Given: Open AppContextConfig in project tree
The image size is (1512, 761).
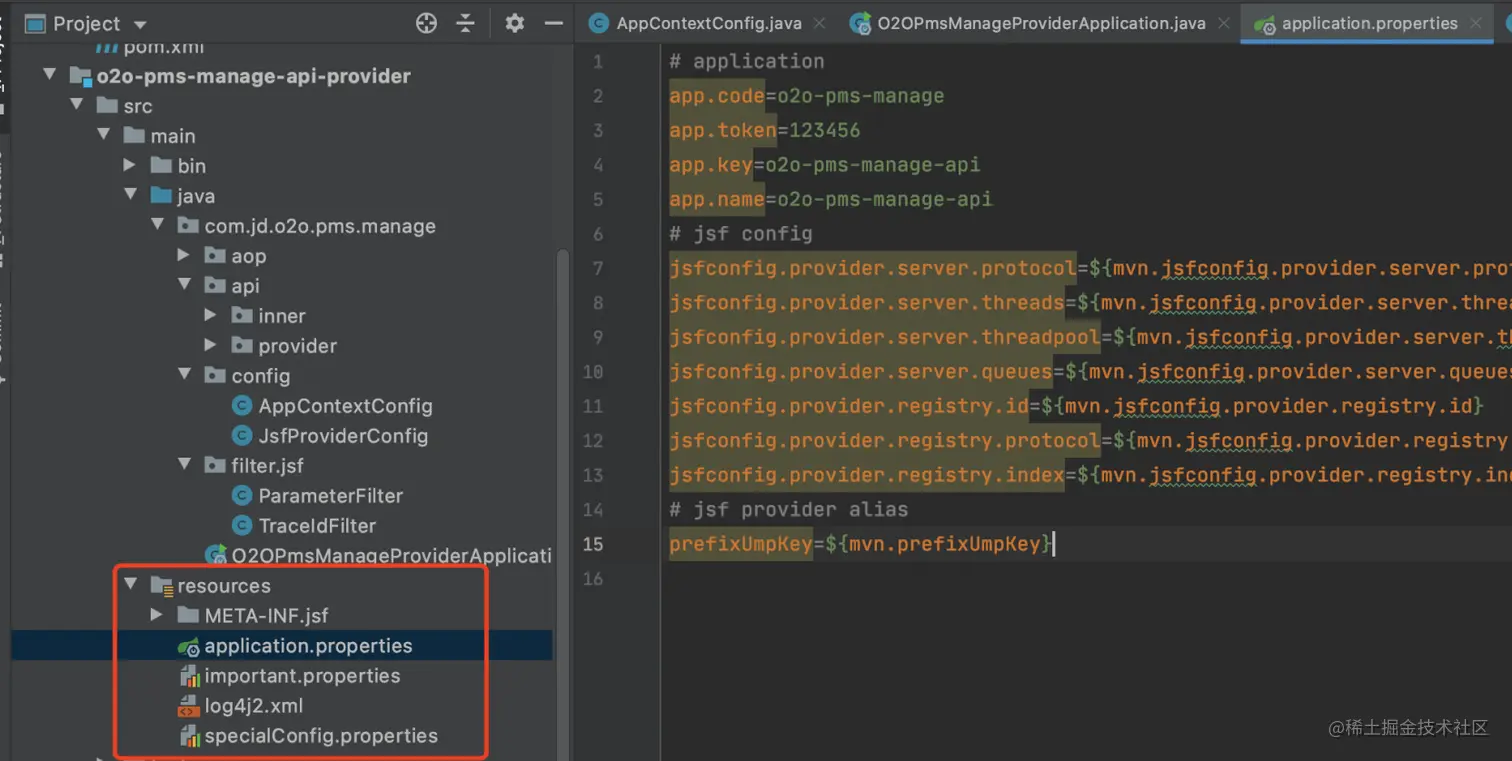Looking at the screenshot, I should pos(345,406).
